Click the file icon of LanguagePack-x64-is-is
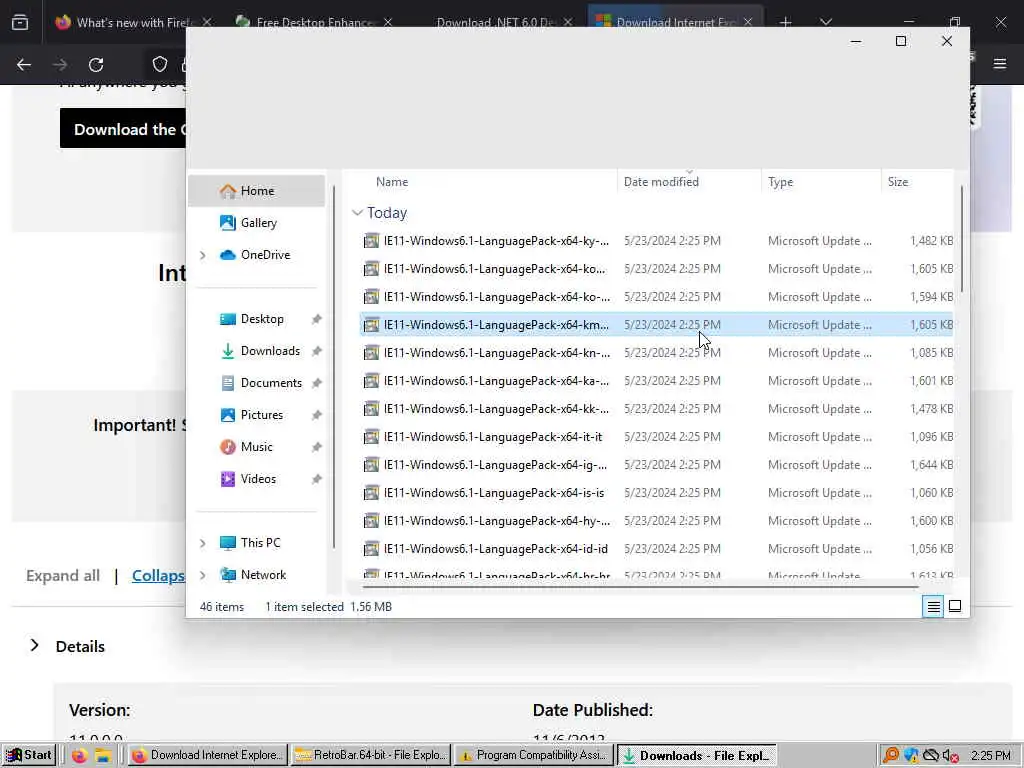1024x768 pixels. pos(371,493)
